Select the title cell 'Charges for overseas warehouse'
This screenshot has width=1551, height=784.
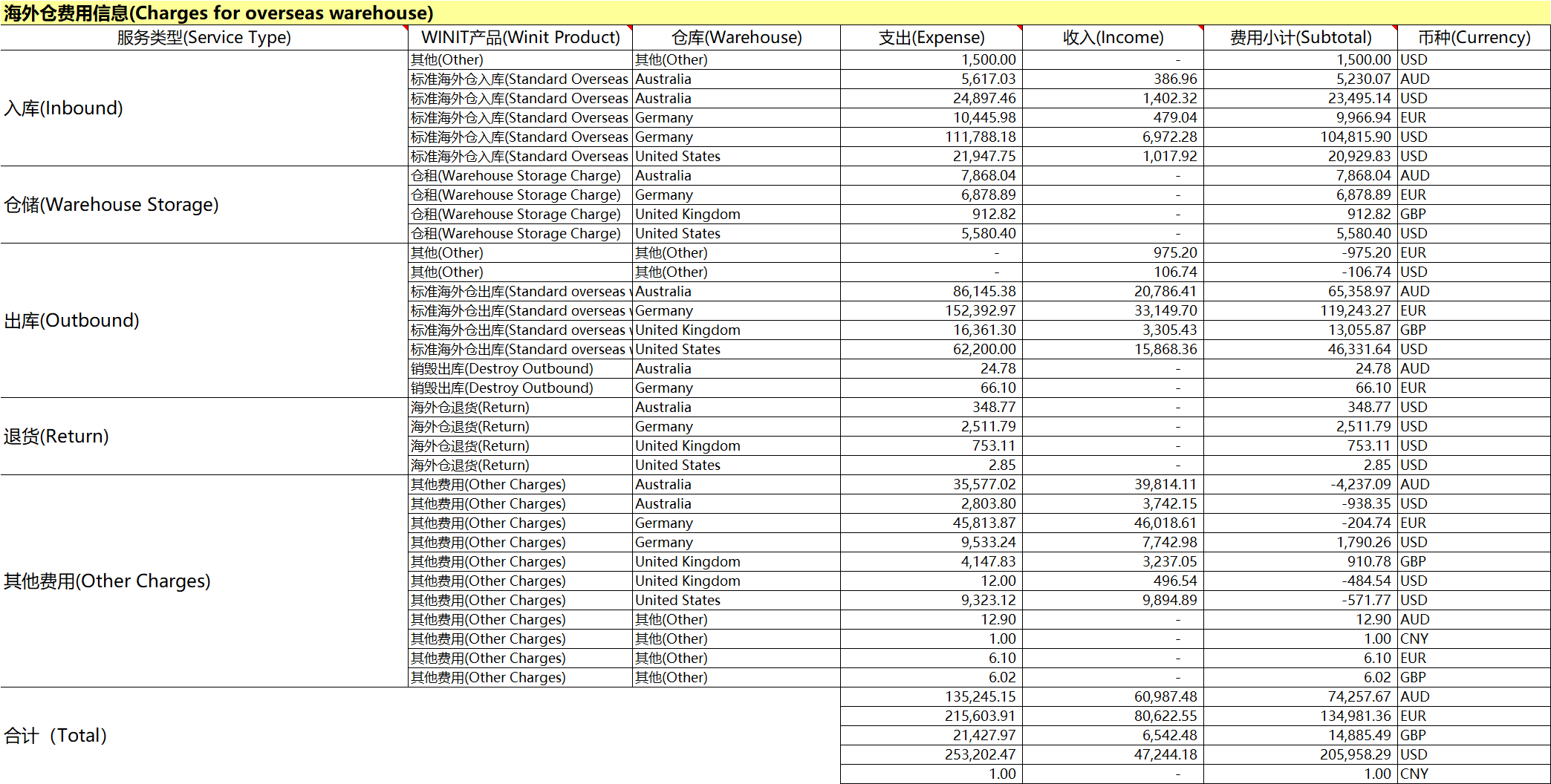[x=775, y=13]
